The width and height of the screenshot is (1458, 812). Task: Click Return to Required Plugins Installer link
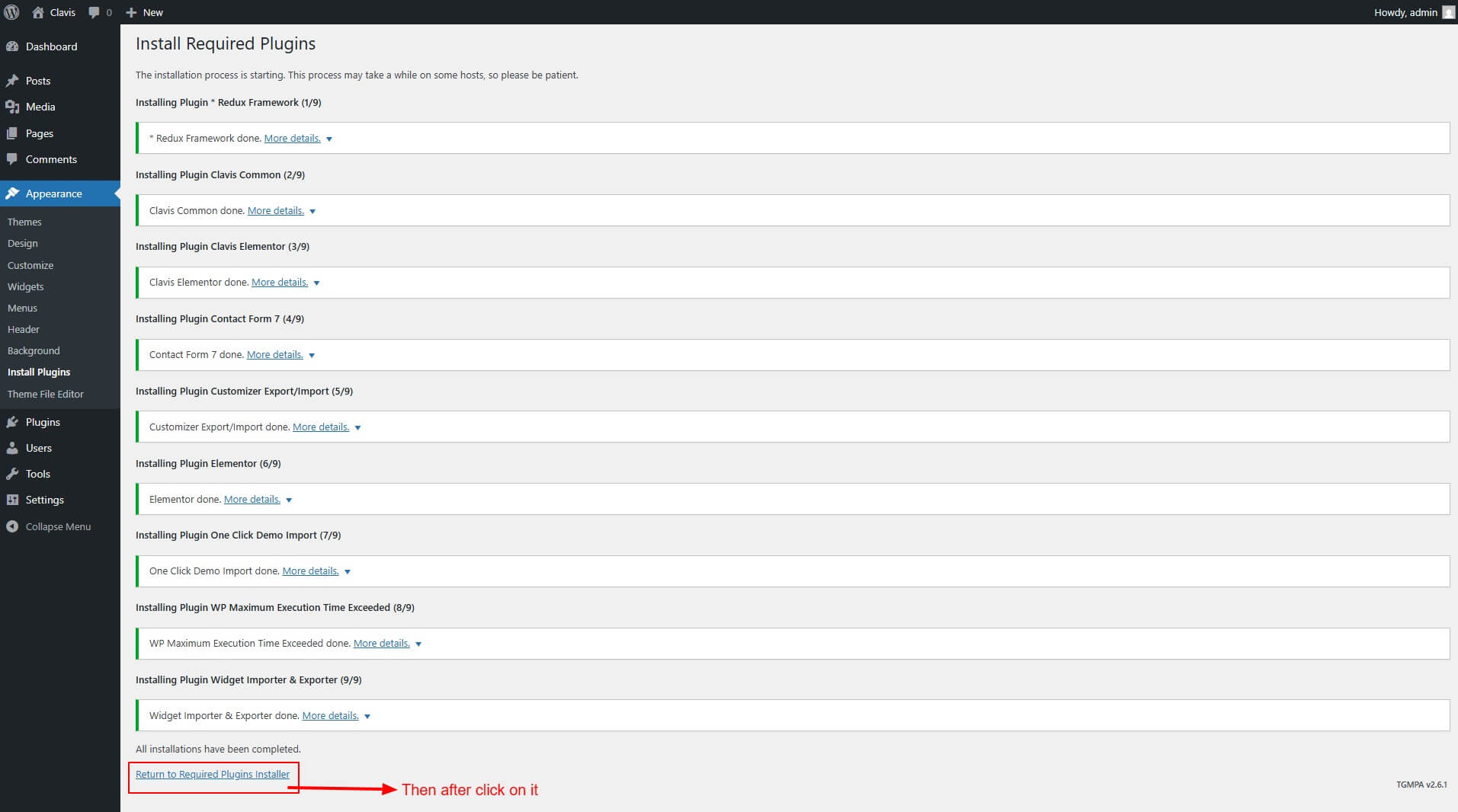pos(213,774)
